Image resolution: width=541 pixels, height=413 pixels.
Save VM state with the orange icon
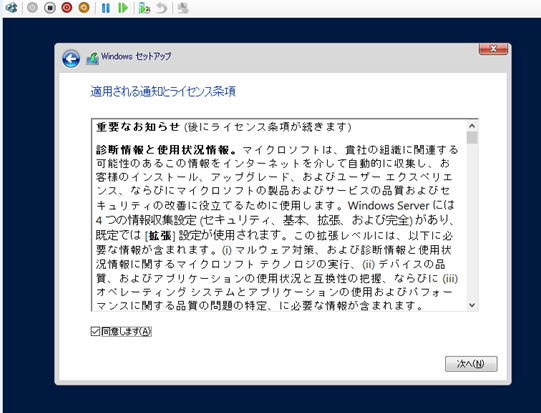click(x=84, y=8)
